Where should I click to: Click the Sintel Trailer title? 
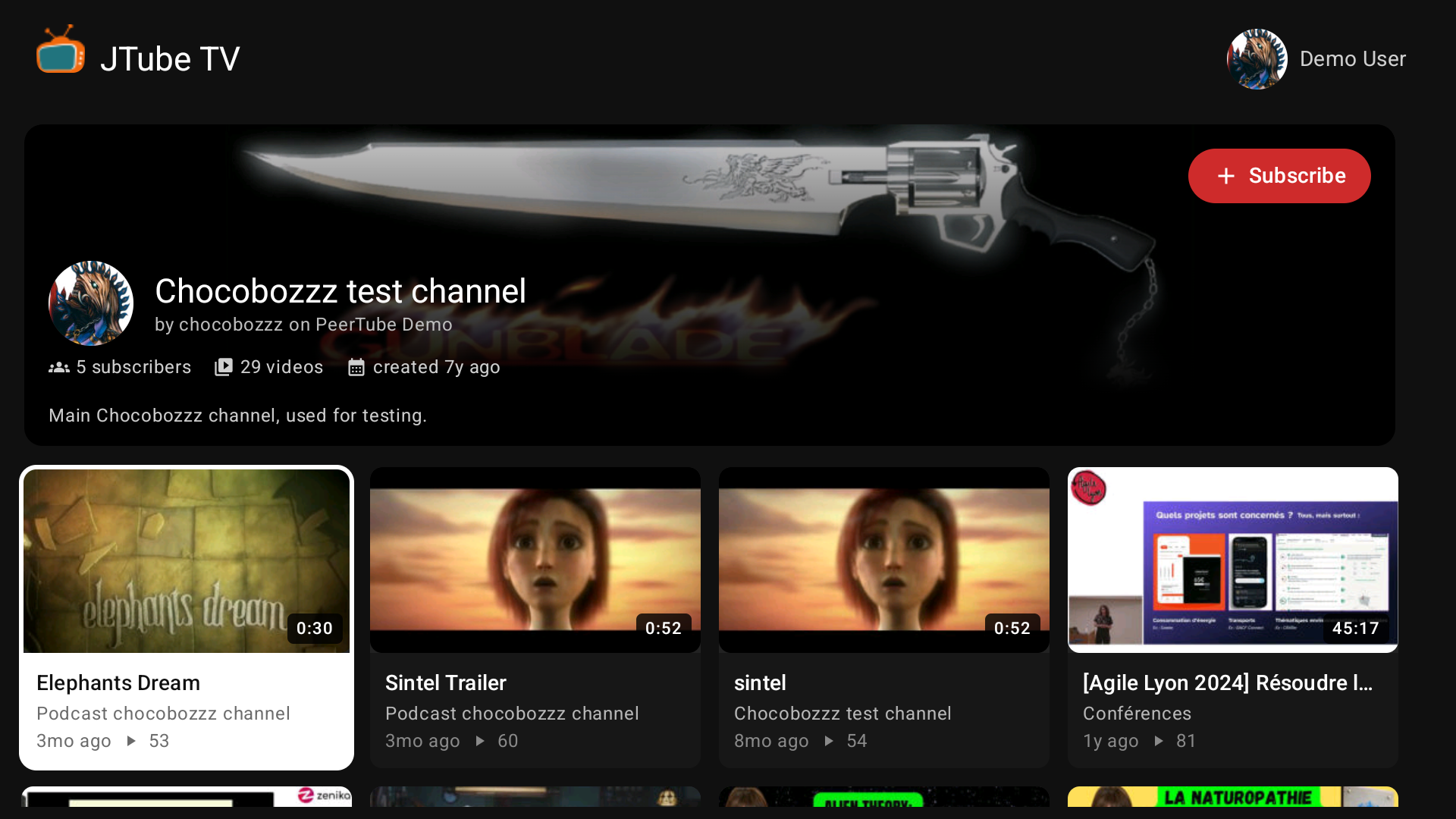446,682
